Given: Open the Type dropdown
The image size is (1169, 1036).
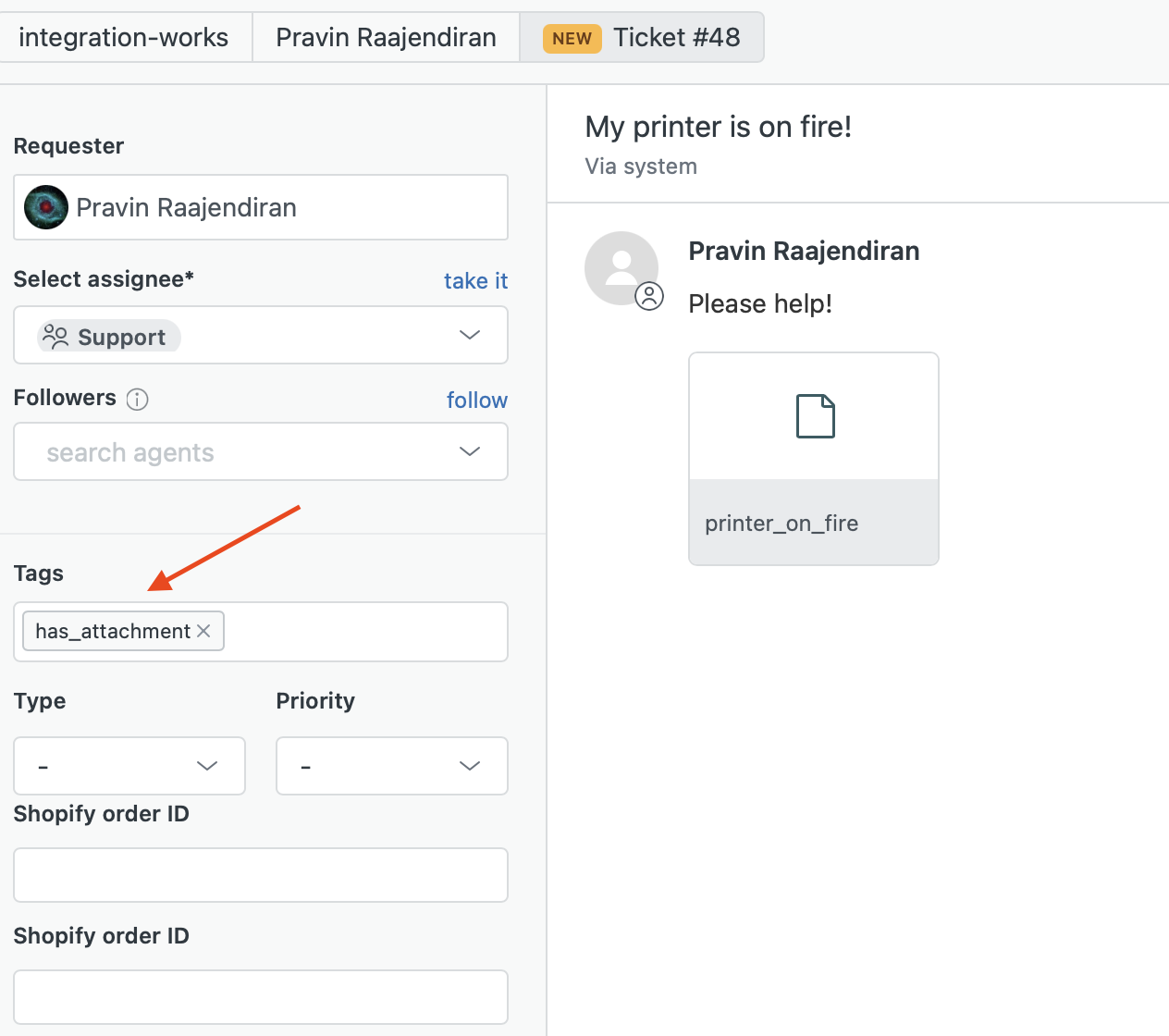Looking at the screenshot, I should (129, 766).
